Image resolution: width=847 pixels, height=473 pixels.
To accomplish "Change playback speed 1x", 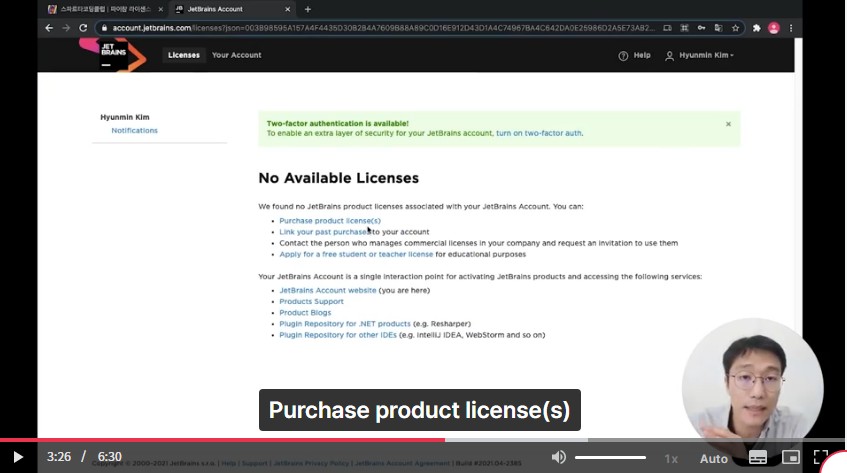I will click(x=671, y=458).
